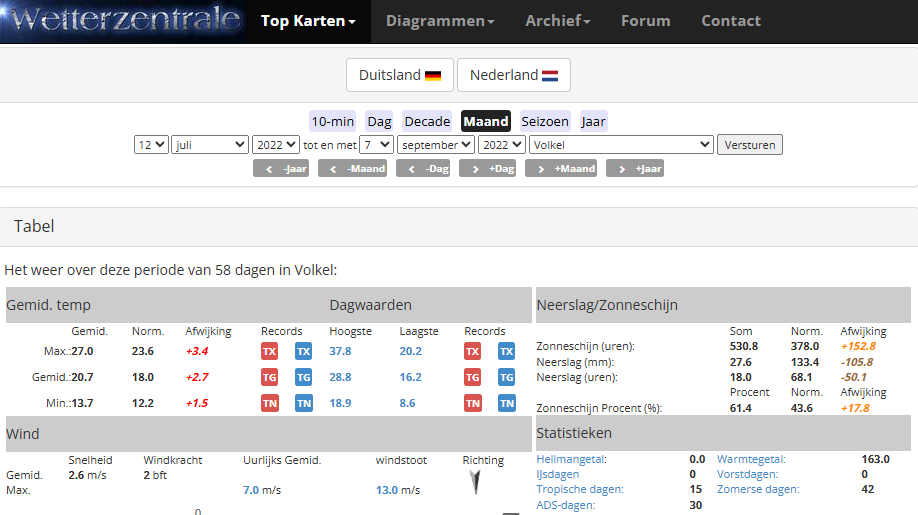Open the end month dropdown showing september
The width and height of the screenshot is (918, 515).
click(436, 145)
